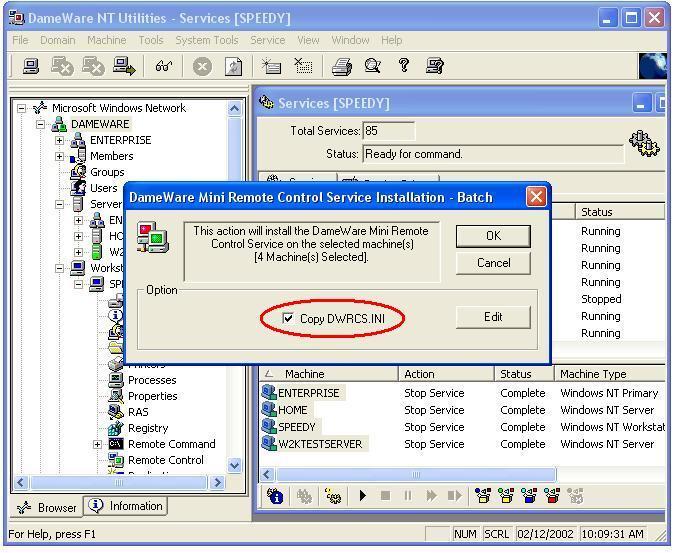This screenshot has width=678, height=553.
Task: Expand the Remote Command tree node
Action: (97, 444)
